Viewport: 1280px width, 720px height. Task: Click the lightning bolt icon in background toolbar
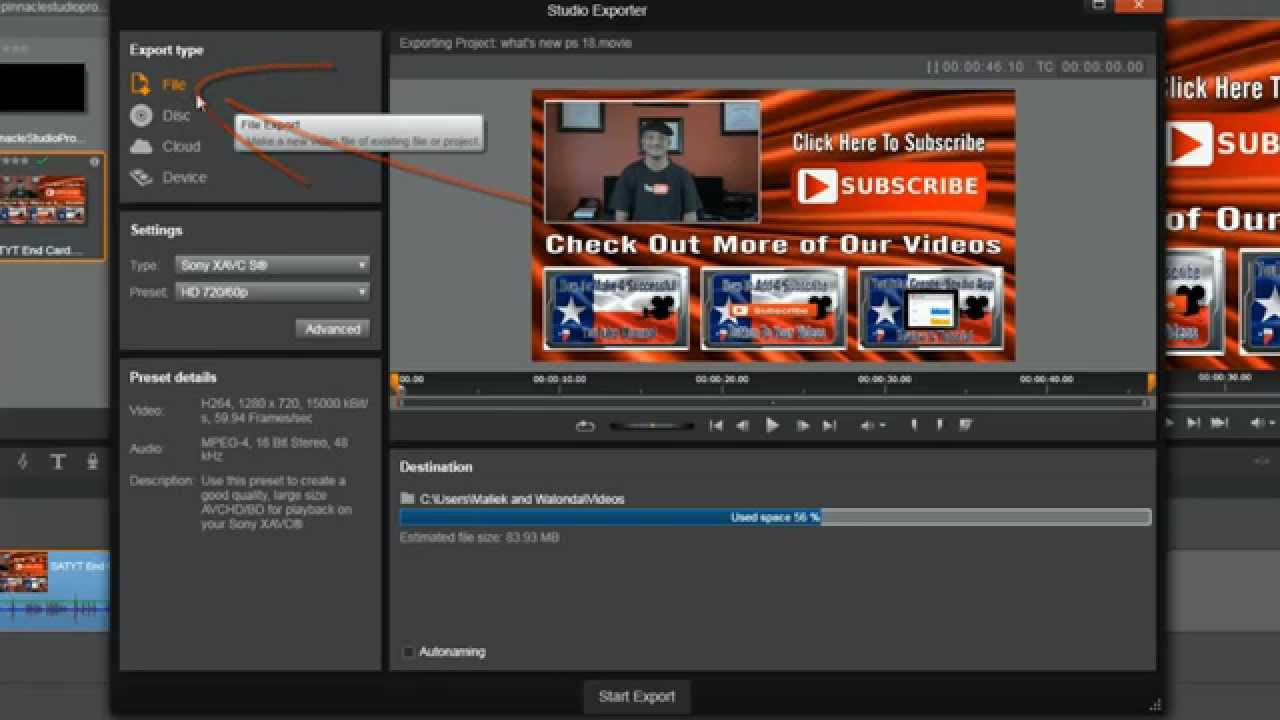[x=23, y=462]
